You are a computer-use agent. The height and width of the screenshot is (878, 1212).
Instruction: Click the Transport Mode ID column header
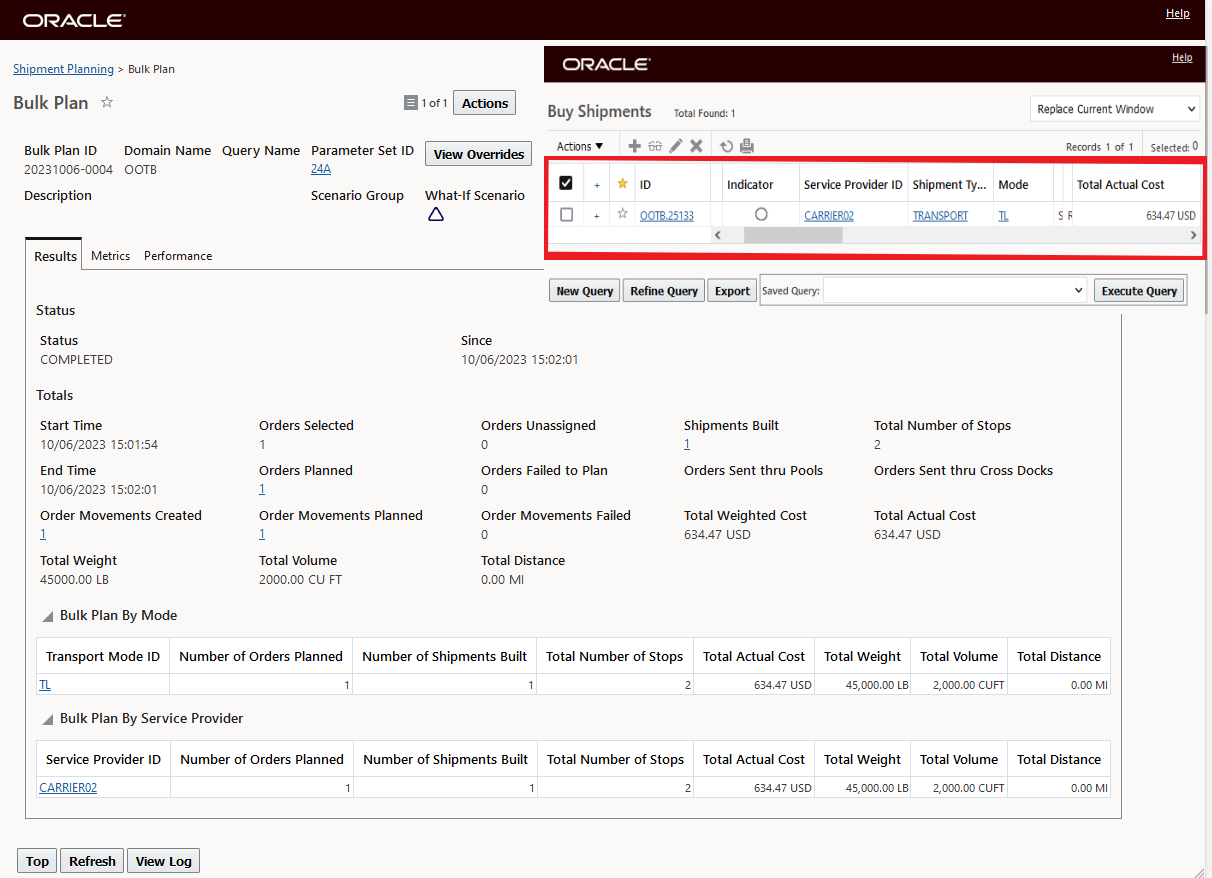click(103, 656)
